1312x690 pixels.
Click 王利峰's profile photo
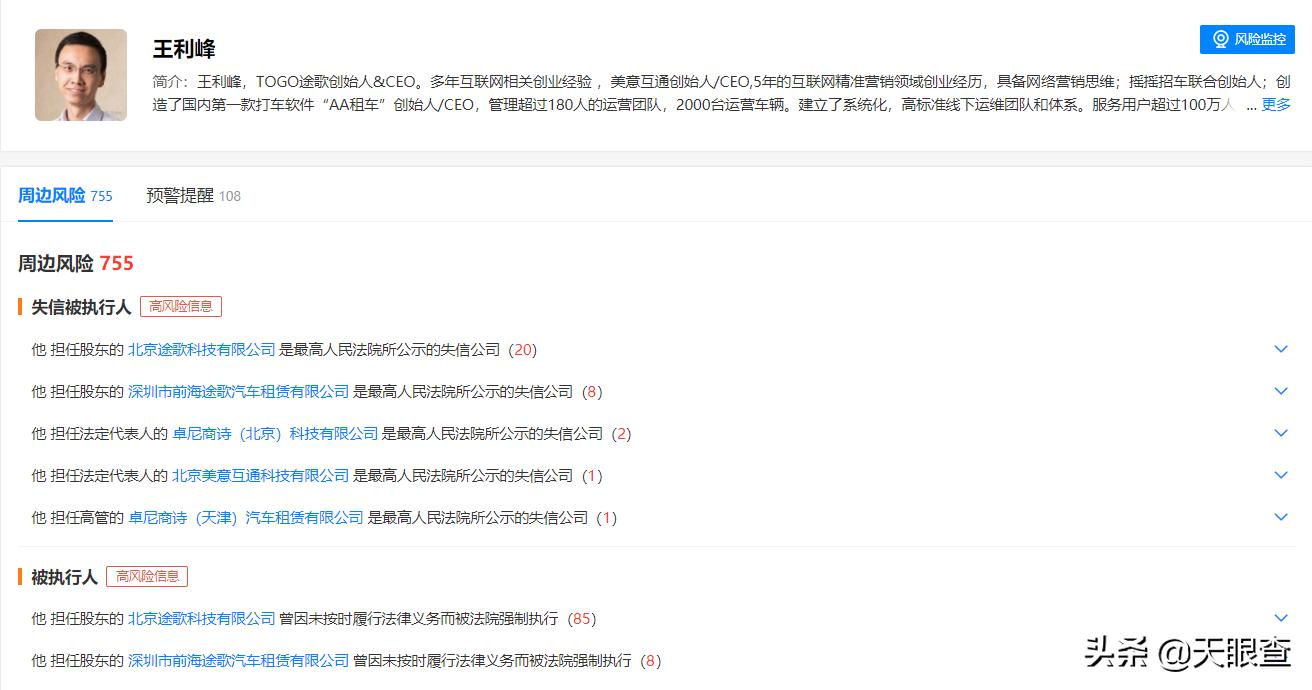[x=80, y=75]
